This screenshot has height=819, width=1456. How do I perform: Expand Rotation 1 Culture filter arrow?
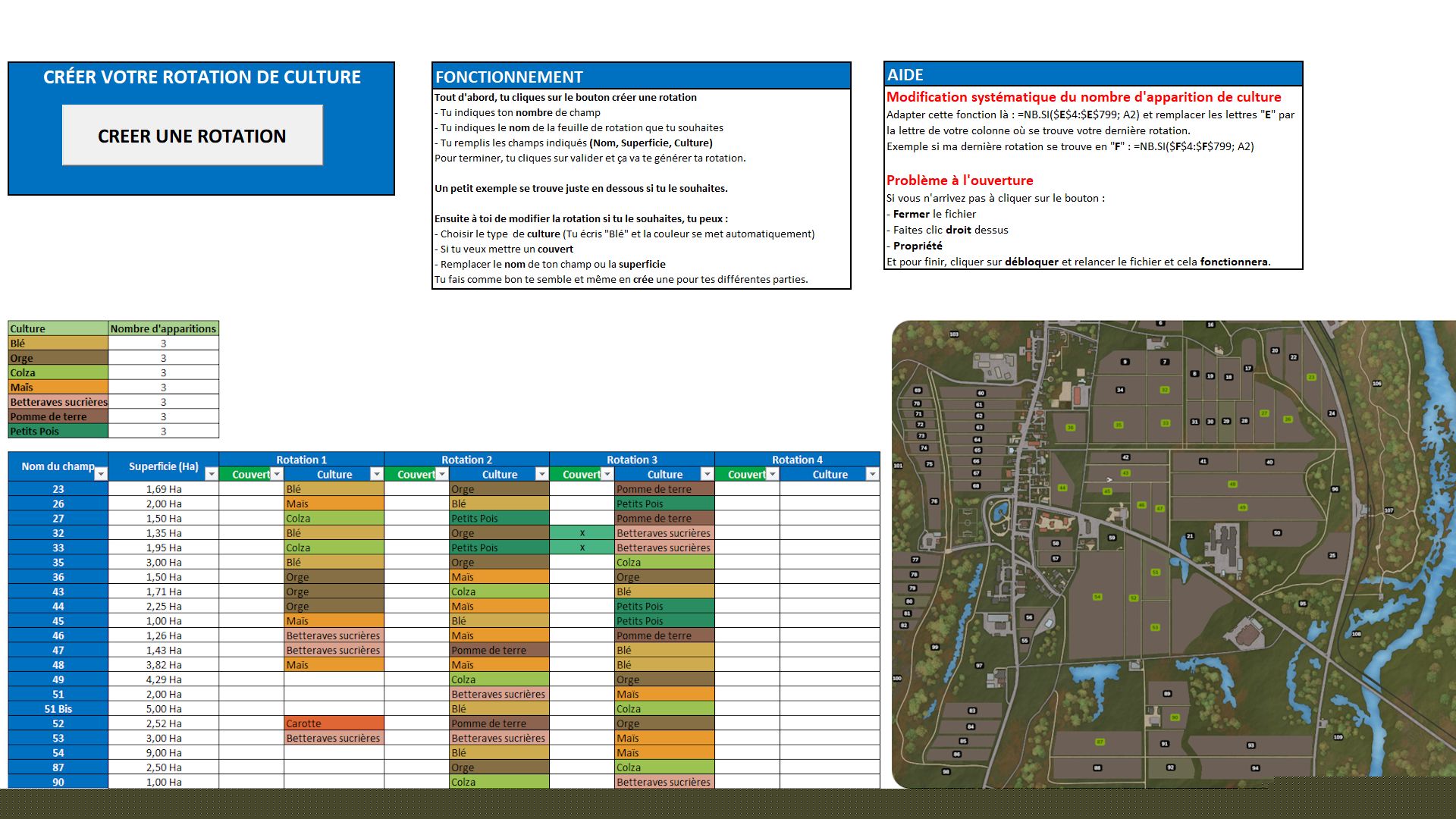[x=376, y=474]
